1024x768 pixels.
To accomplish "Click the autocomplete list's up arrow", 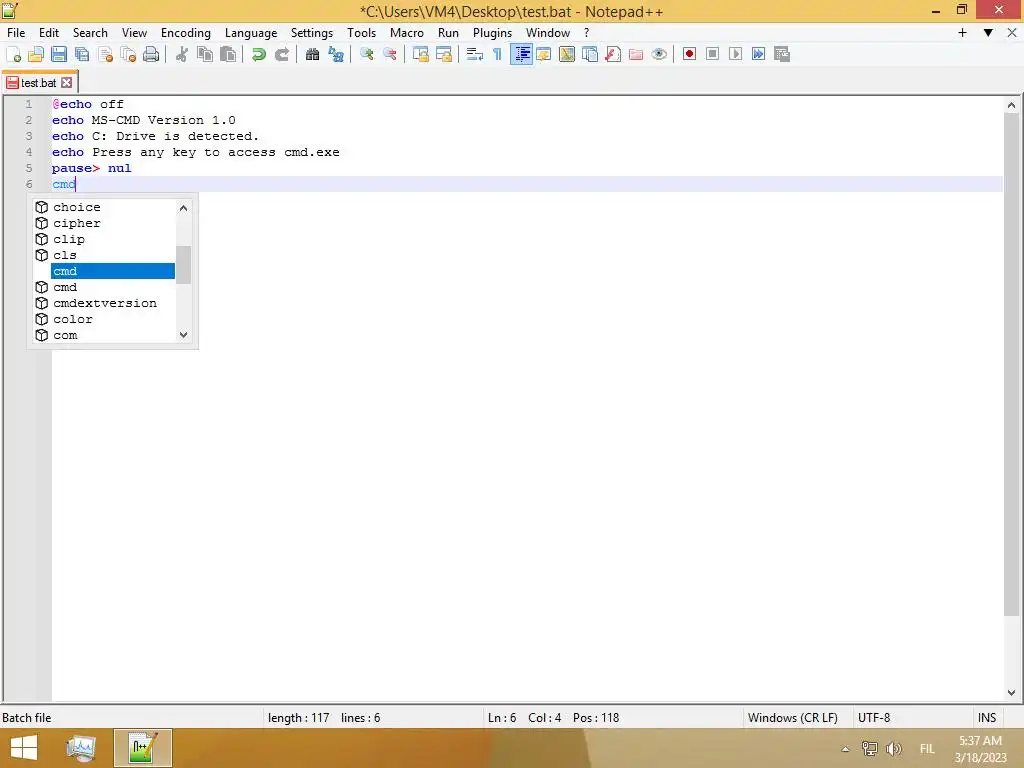I will click(184, 208).
